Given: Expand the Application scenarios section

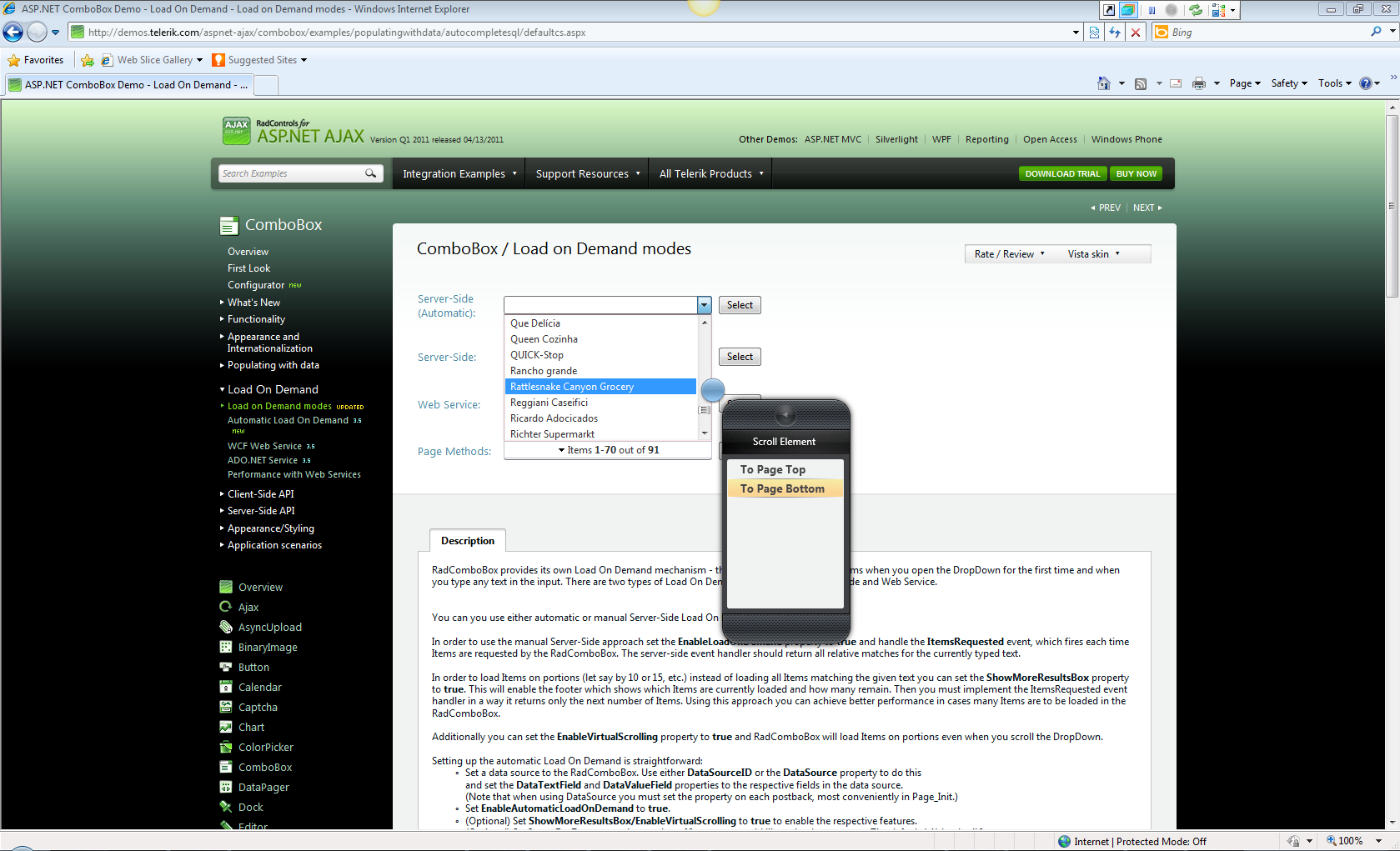Looking at the screenshot, I should tap(274, 545).
